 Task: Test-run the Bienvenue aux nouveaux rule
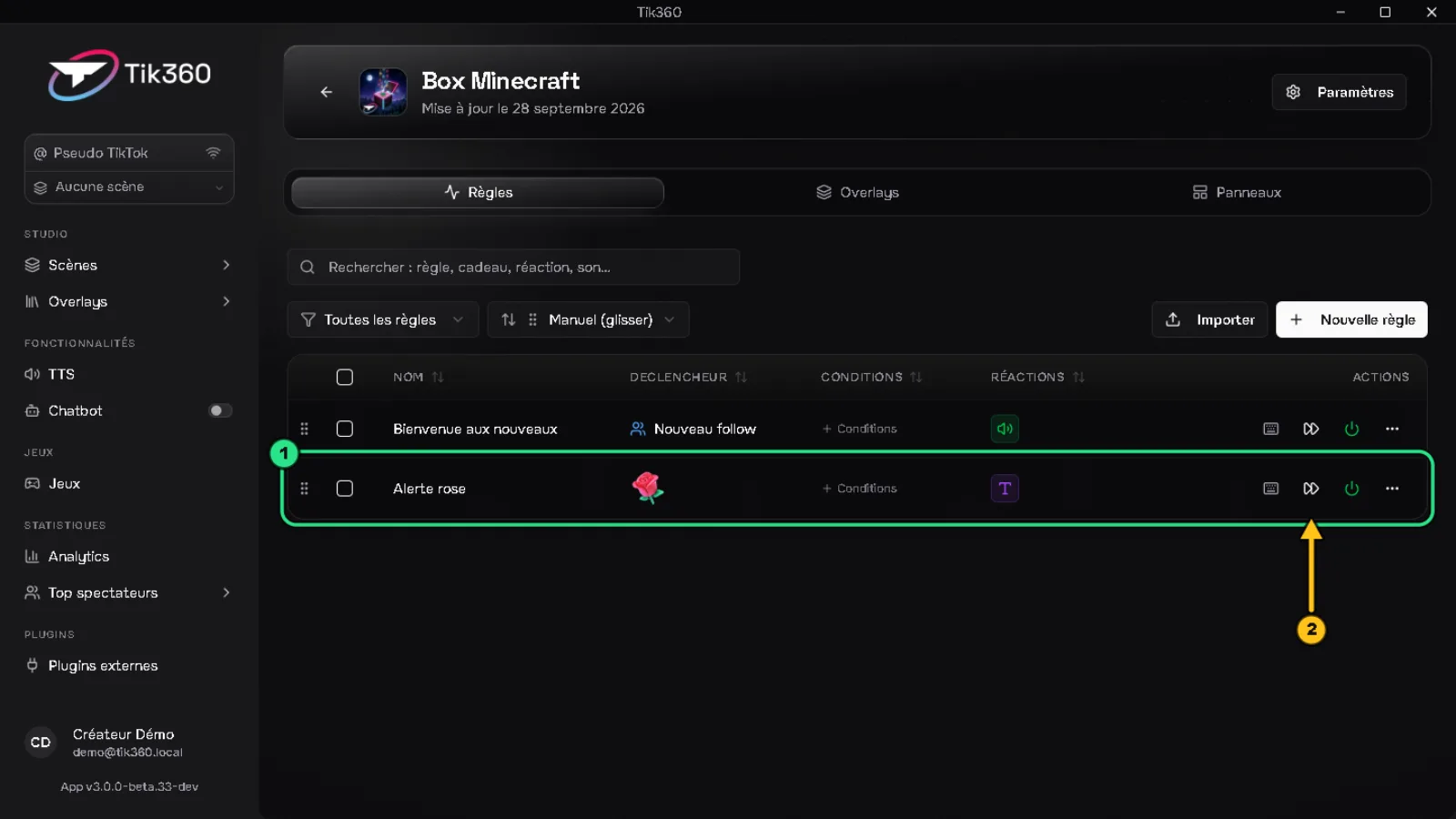(1311, 429)
